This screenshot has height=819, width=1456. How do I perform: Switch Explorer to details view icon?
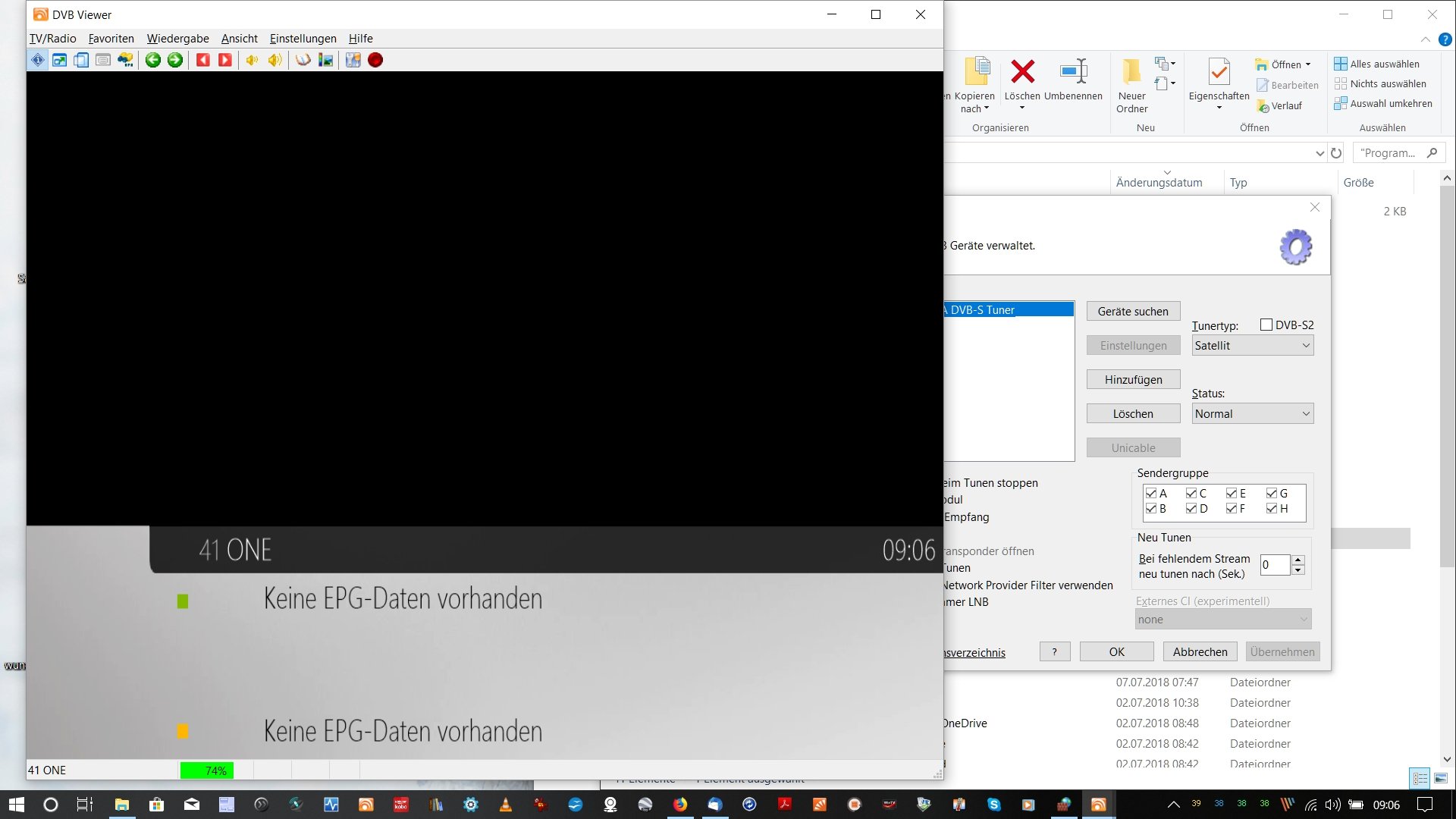tap(1420, 778)
